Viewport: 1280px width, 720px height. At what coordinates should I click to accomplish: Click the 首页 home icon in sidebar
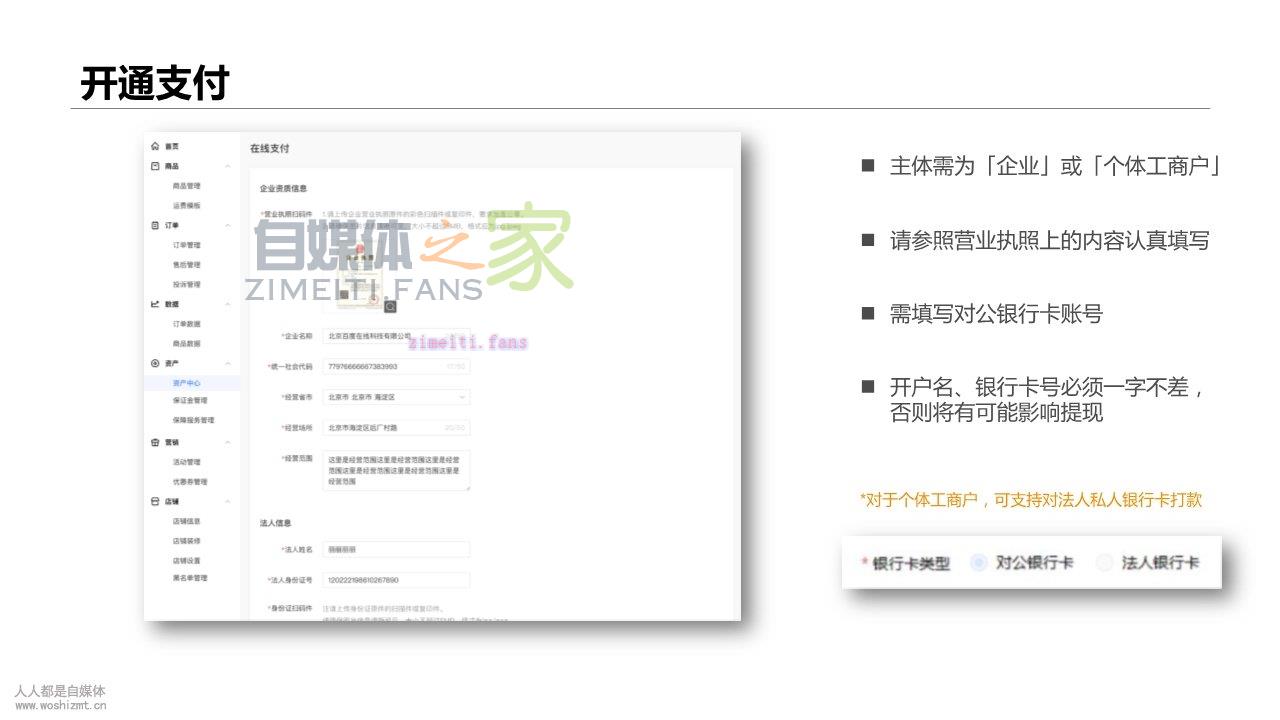point(155,146)
